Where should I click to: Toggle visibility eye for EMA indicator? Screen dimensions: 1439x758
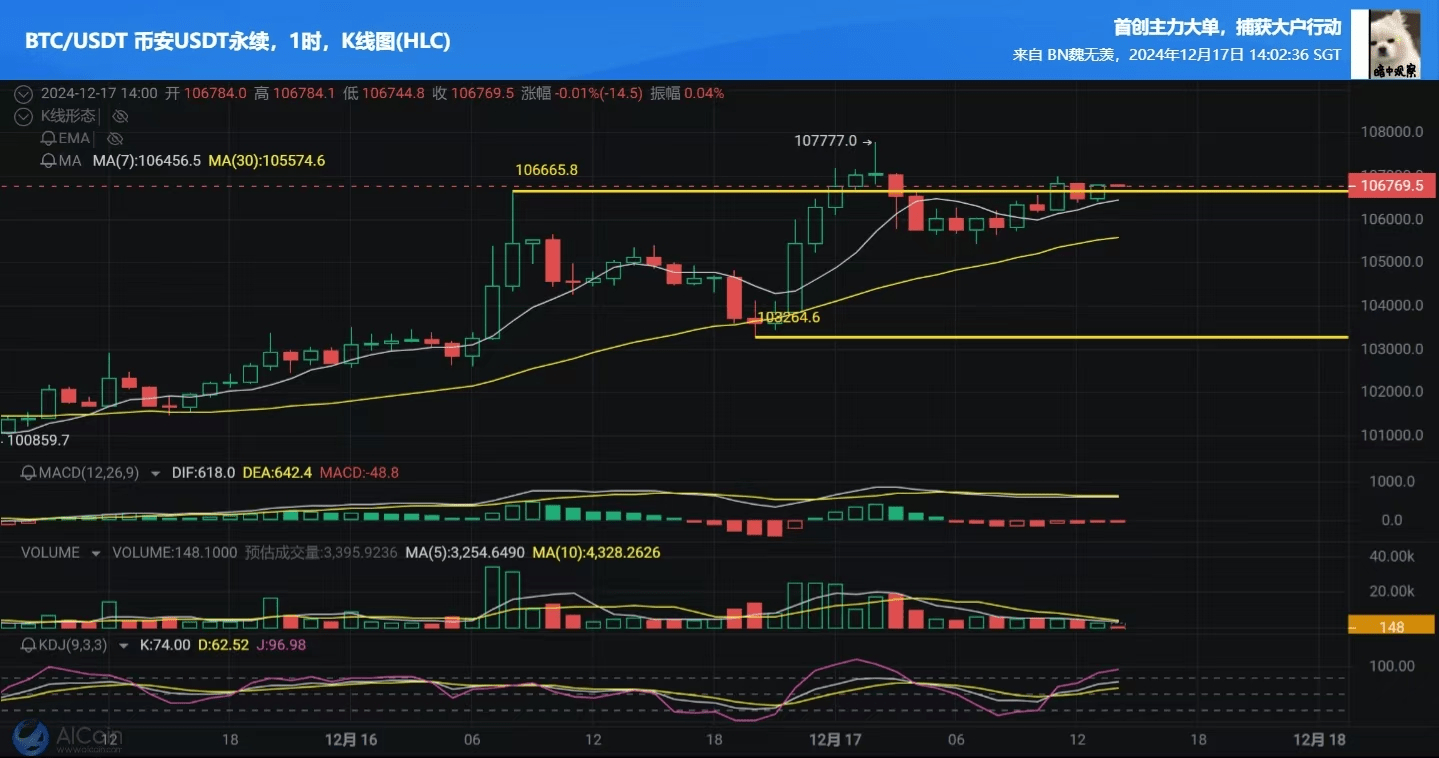(115, 138)
